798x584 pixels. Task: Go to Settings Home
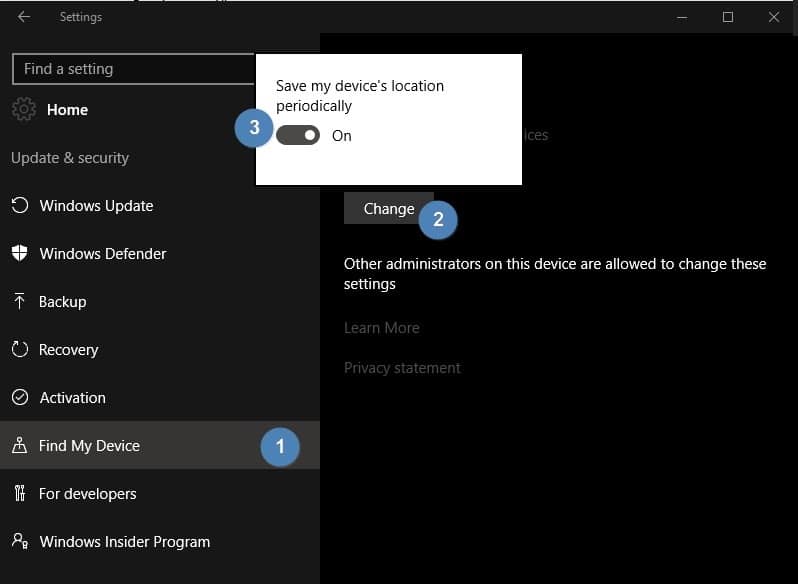(x=67, y=110)
